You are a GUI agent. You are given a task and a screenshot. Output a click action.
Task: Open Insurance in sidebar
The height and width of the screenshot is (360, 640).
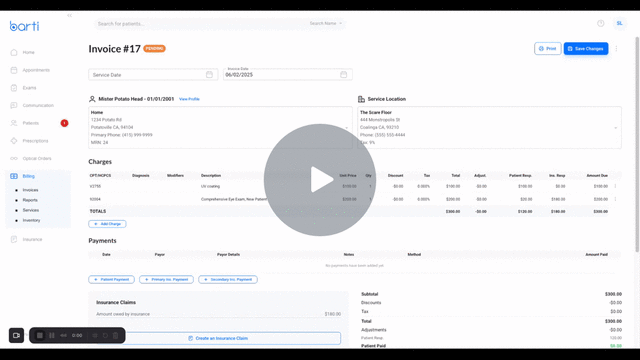[32, 239]
